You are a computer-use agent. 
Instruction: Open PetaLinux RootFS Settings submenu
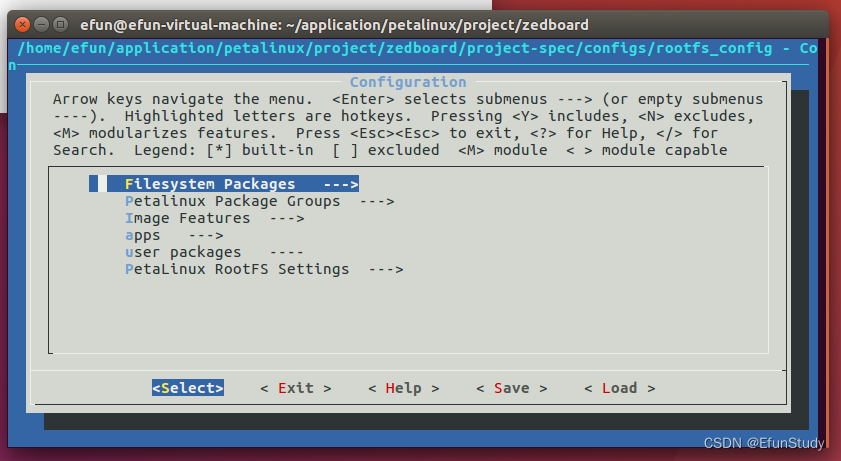pyautogui.click(x=264, y=269)
